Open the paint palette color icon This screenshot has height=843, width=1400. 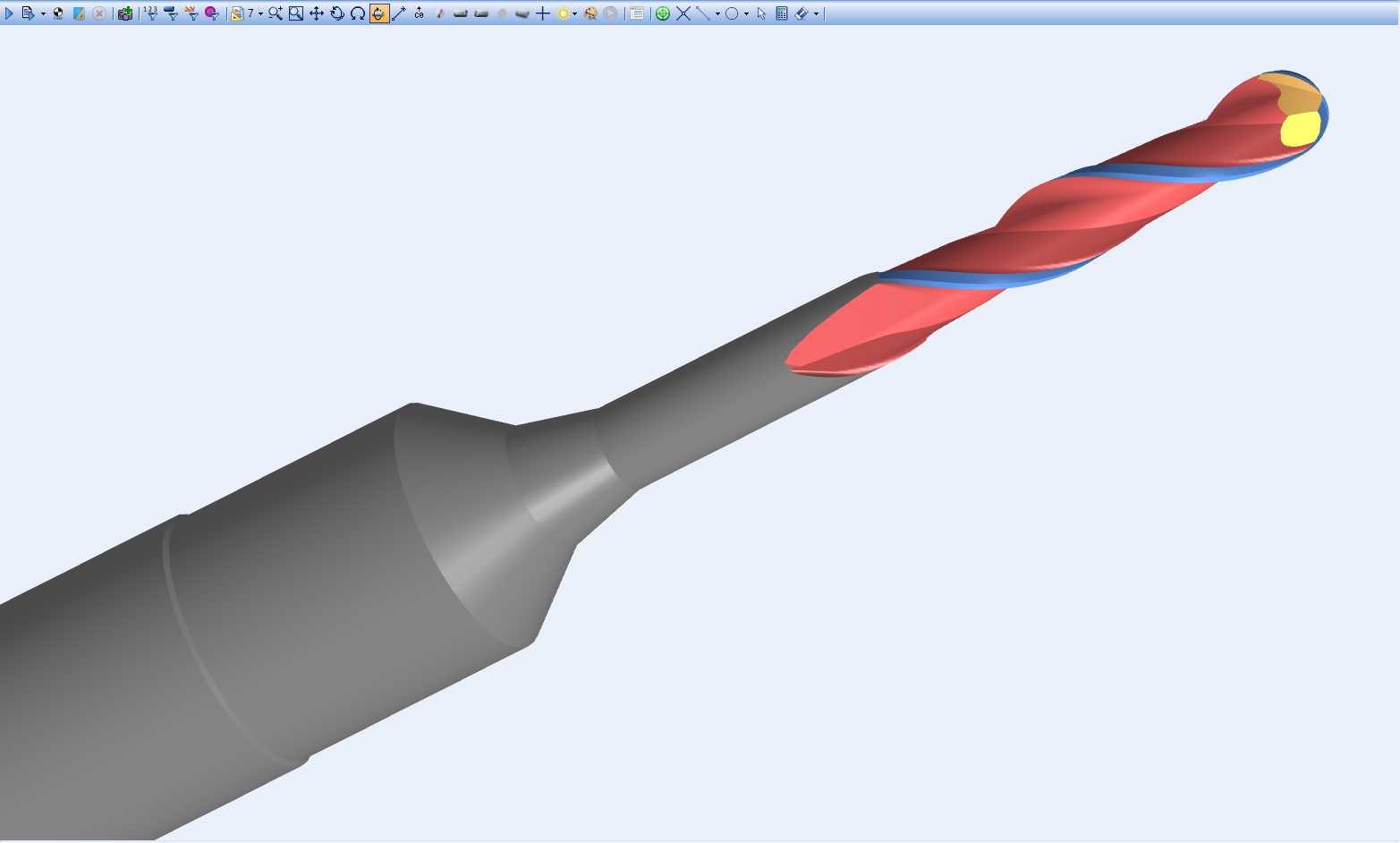tap(590, 13)
